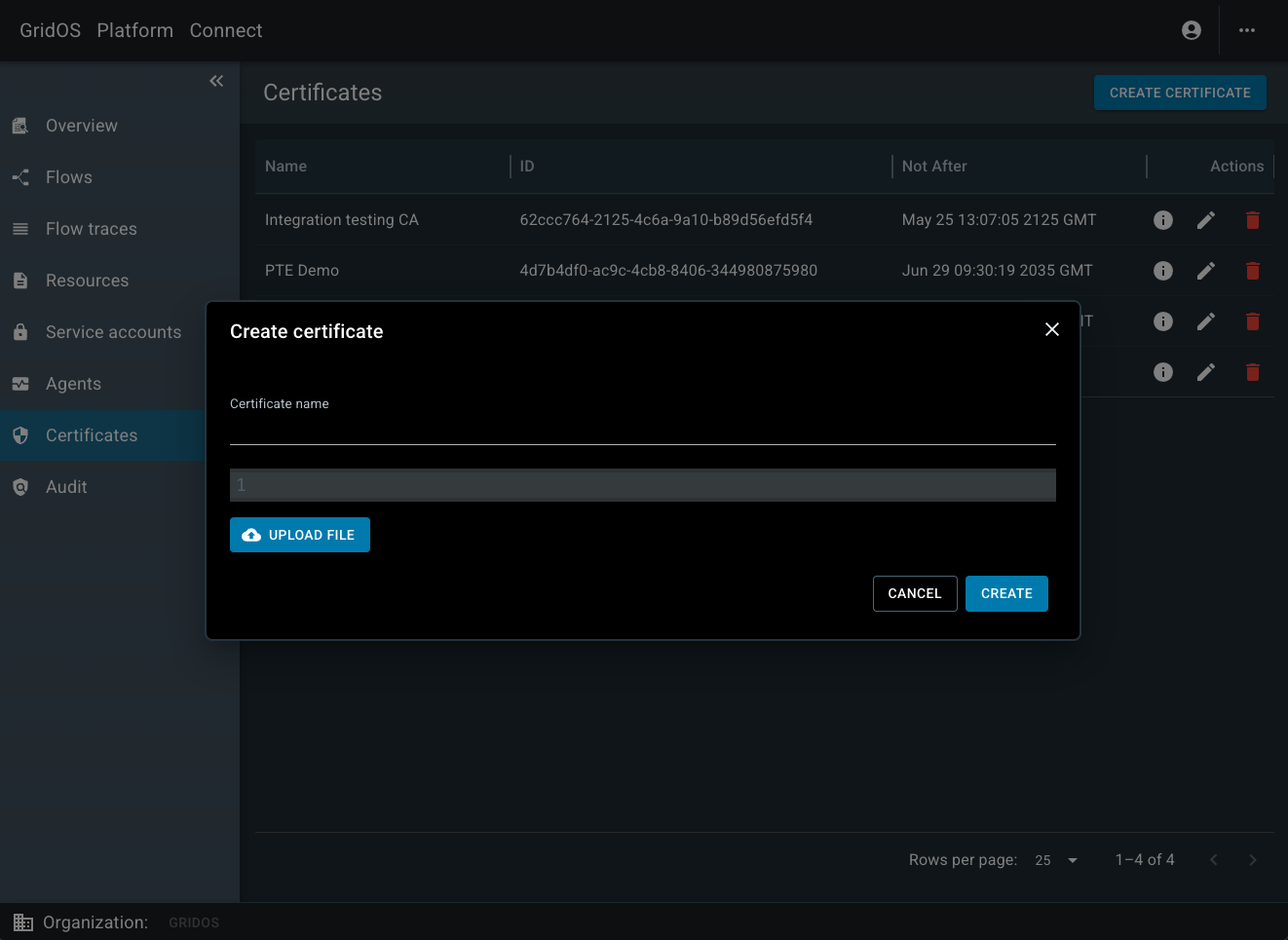This screenshot has width=1288, height=940.
Task: Edit the PTE Demo certificate with pencil icon
Action: (1205, 271)
